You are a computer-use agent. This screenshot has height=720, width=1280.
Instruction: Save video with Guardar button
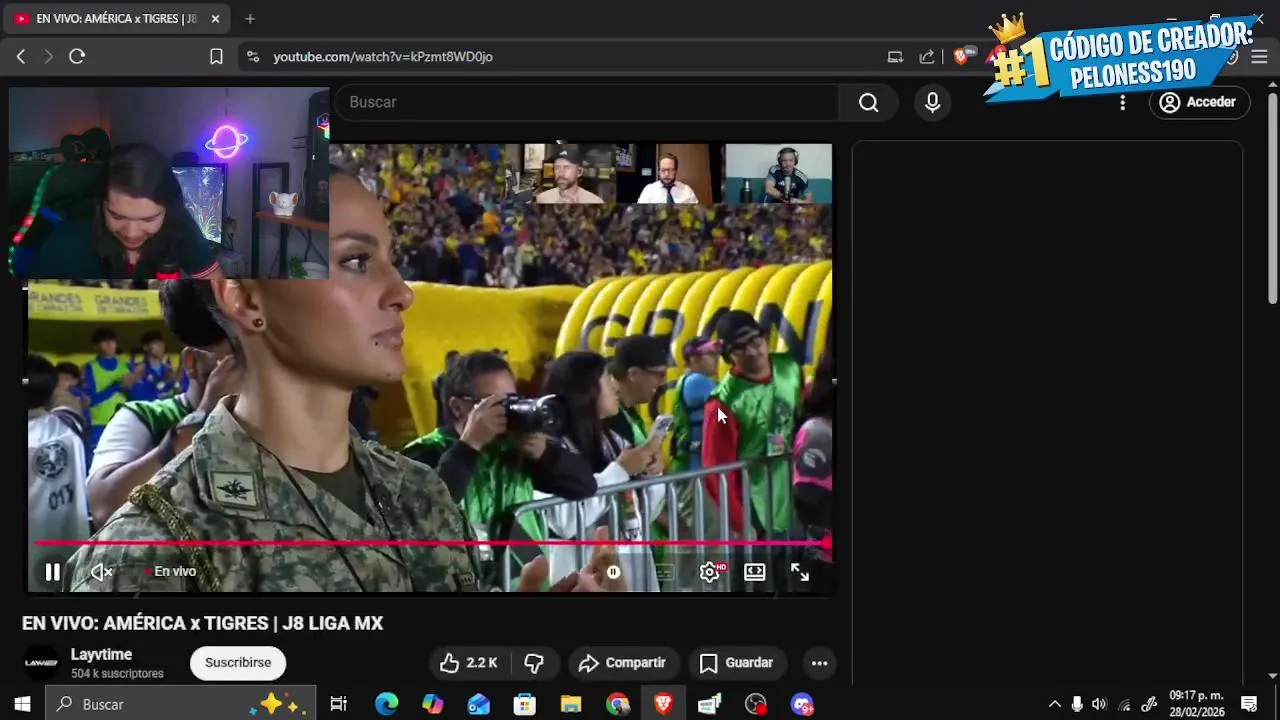(x=737, y=663)
